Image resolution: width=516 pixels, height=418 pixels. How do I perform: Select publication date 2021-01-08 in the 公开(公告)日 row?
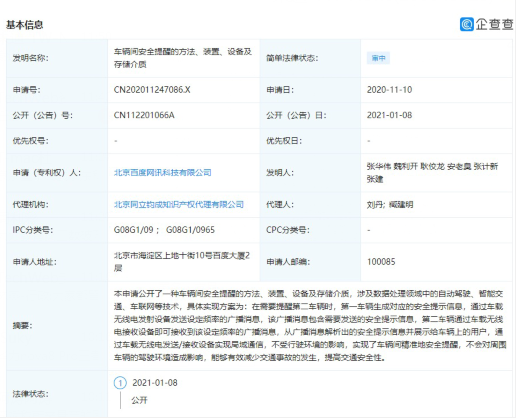(389, 115)
